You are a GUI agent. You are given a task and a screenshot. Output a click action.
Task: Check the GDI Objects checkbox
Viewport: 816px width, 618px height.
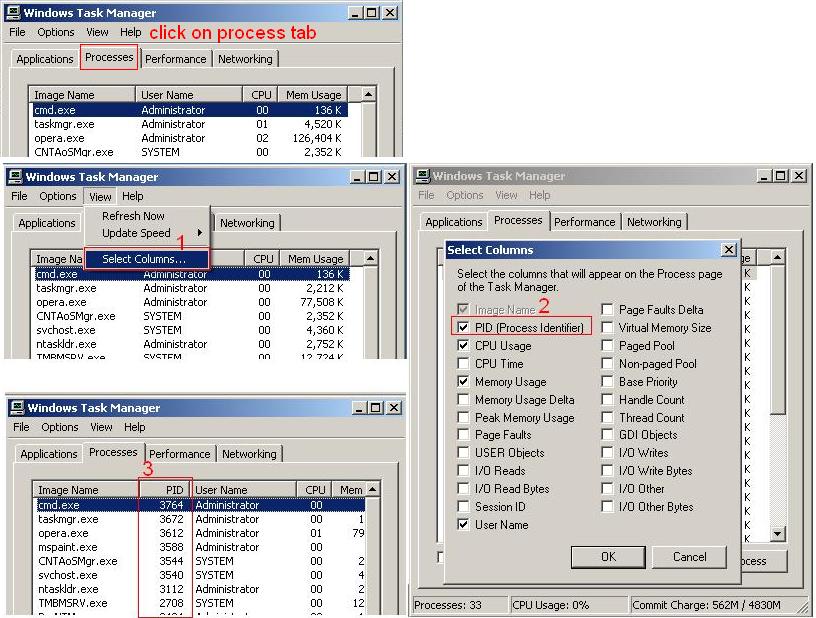(608, 435)
